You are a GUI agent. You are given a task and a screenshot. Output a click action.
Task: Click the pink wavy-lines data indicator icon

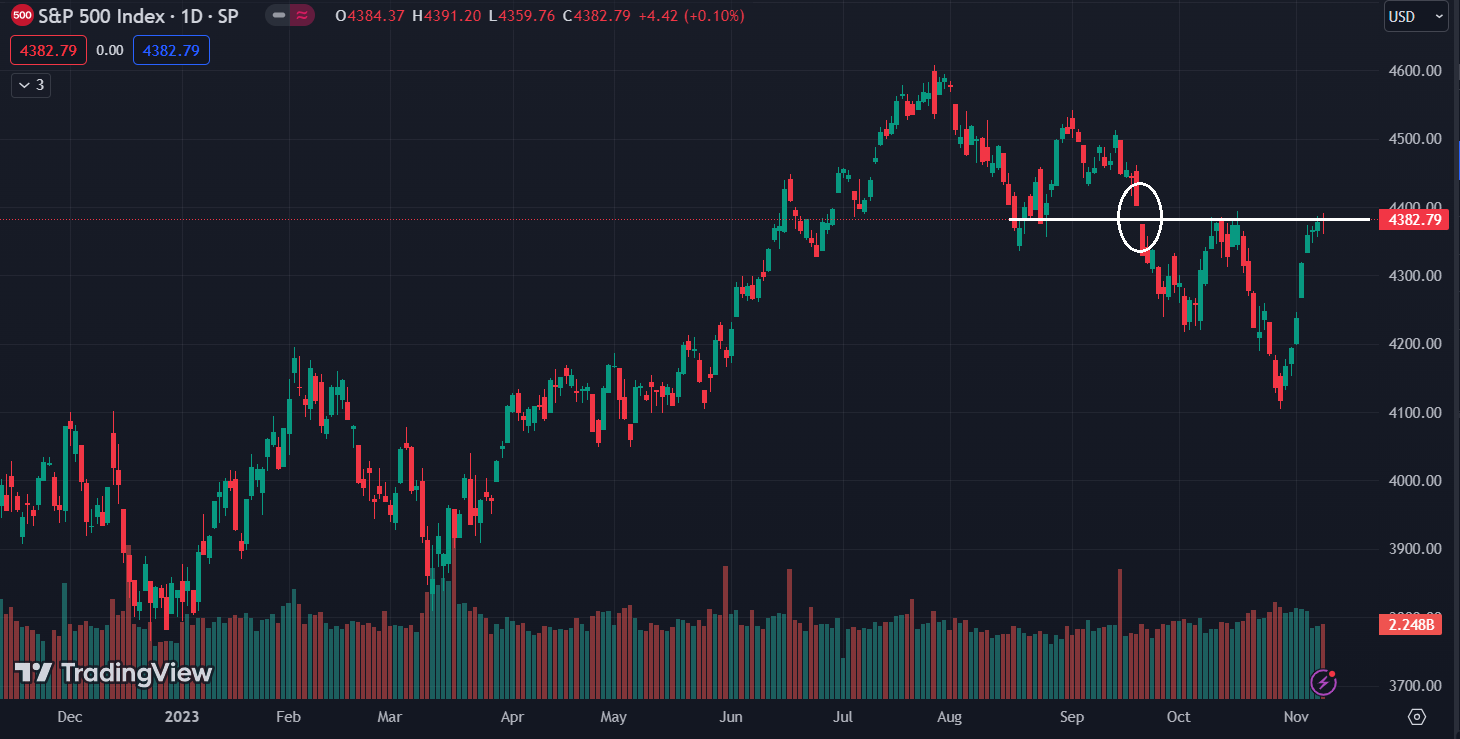(x=302, y=16)
